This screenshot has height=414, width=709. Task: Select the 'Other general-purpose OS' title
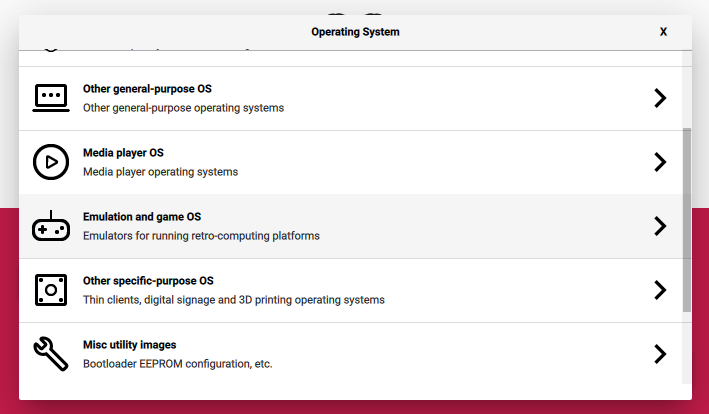[147, 89]
